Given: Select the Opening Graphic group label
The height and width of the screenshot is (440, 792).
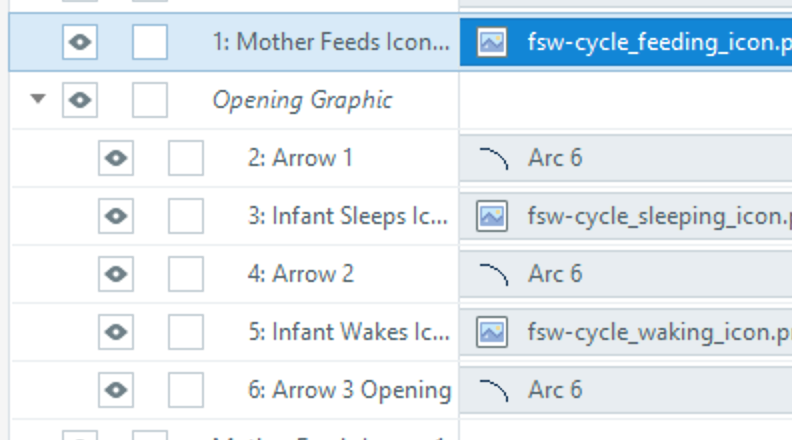Looking at the screenshot, I should pyautogui.click(x=302, y=100).
